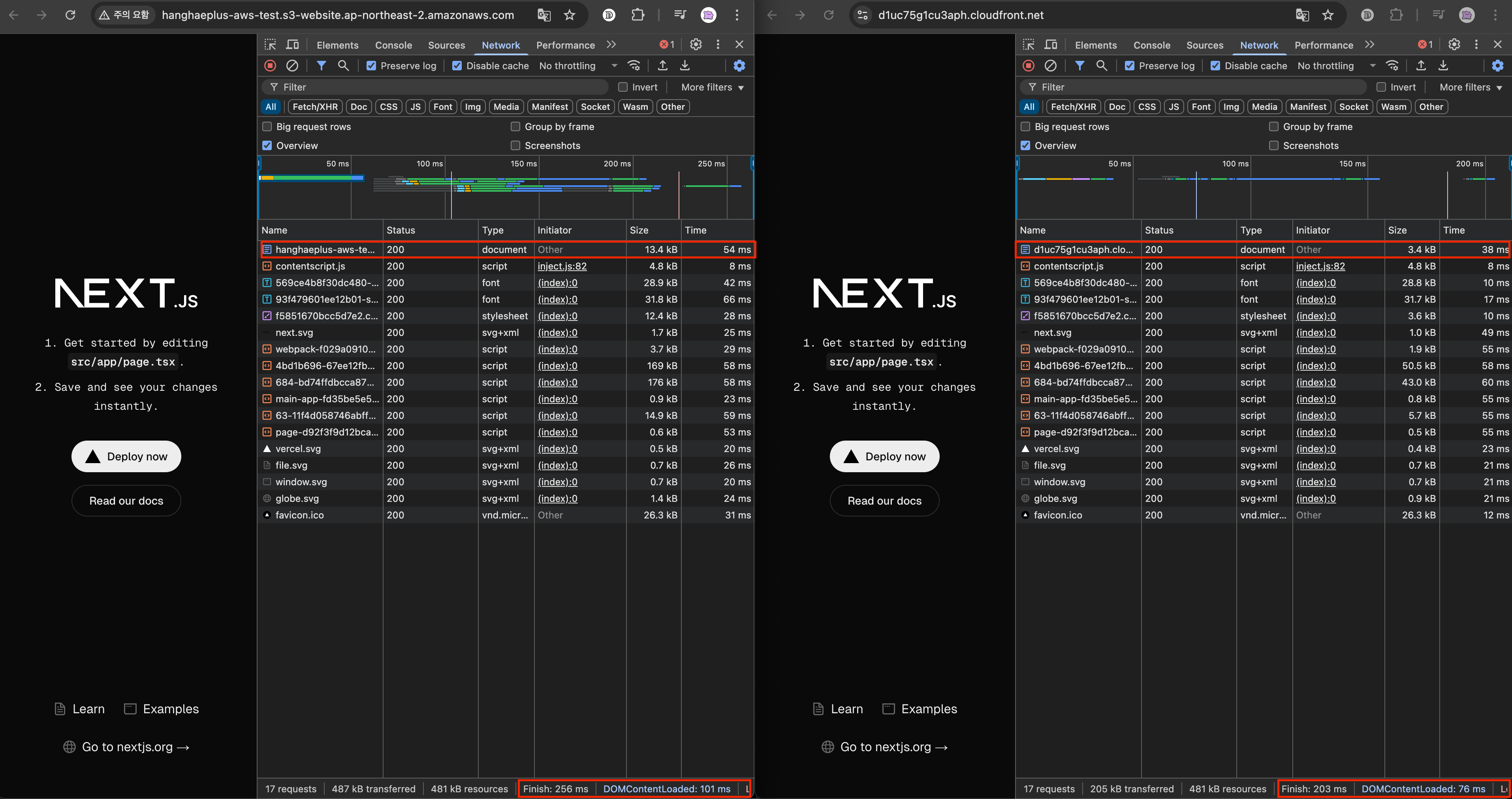
Task: Open the inspect element picker in left DevTools
Action: tap(270, 45)
